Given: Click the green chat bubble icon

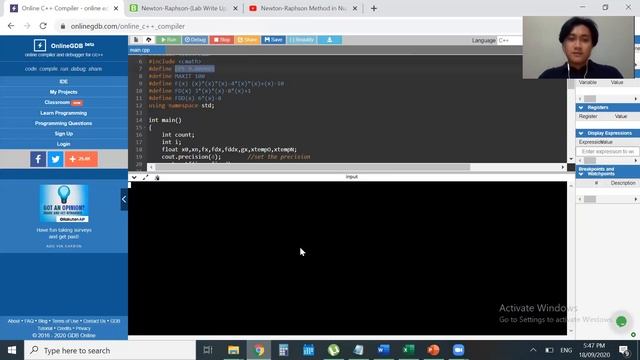Looking at the screenshot, I should pos(621,322).
